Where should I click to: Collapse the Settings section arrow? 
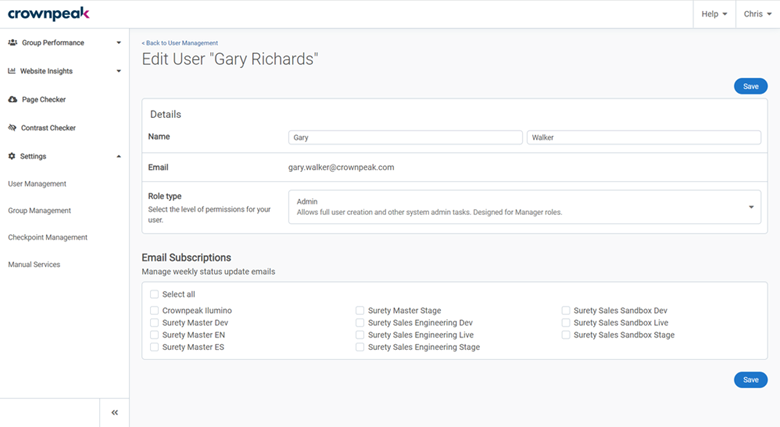coord(118,156)
